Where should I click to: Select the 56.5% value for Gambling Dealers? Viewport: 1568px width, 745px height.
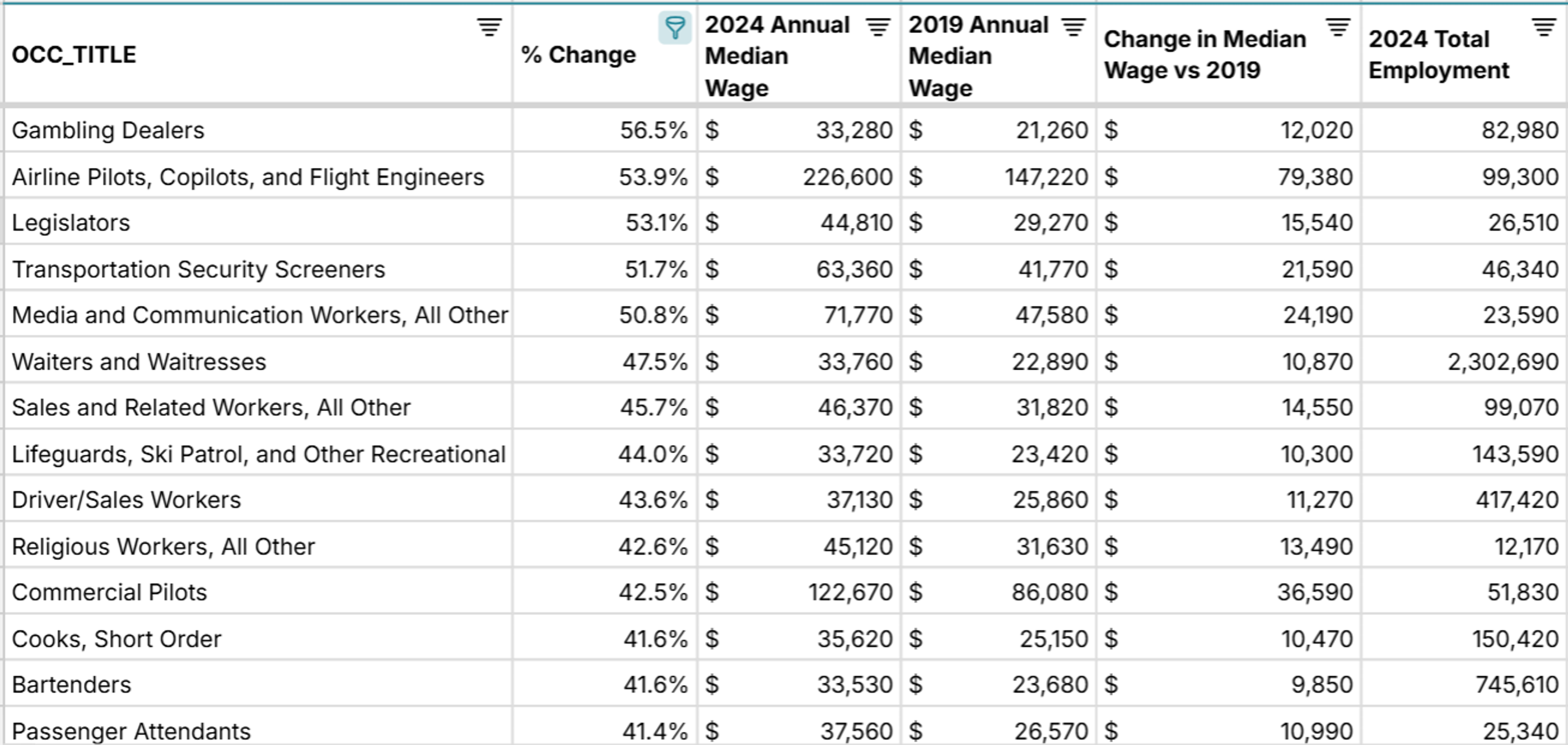click(x=647, y=129)
